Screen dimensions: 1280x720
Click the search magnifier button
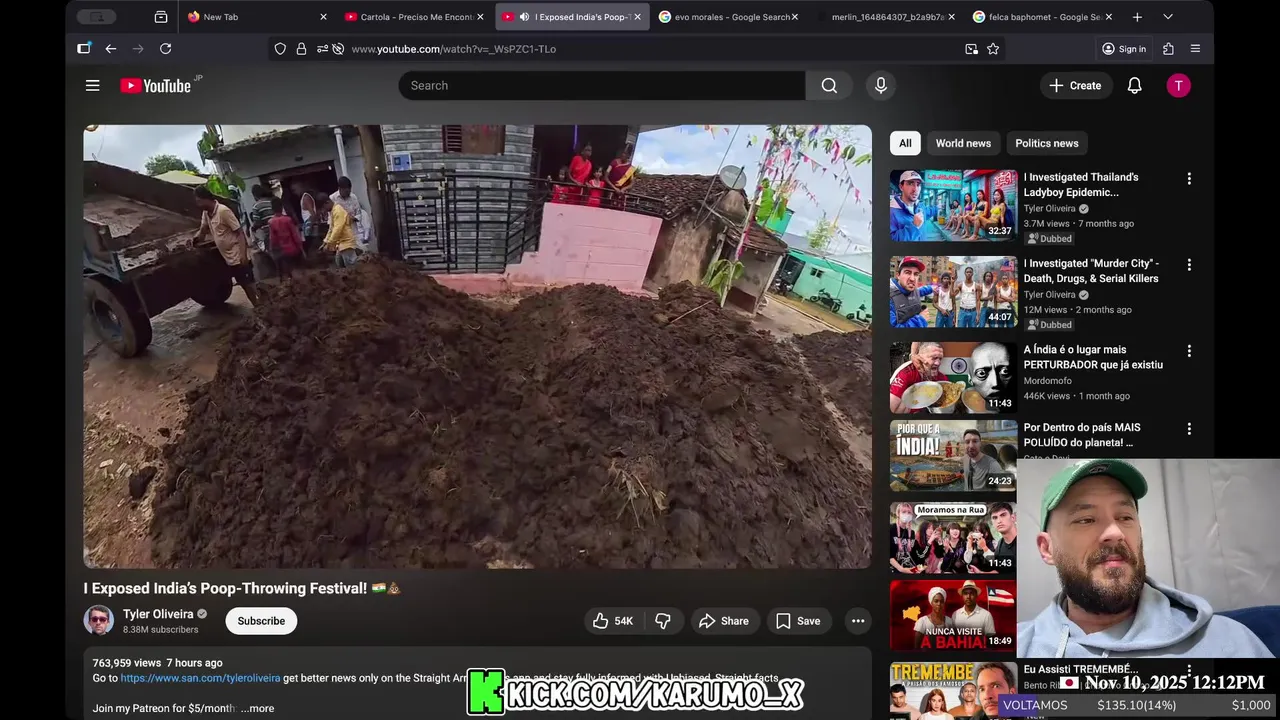829,86
